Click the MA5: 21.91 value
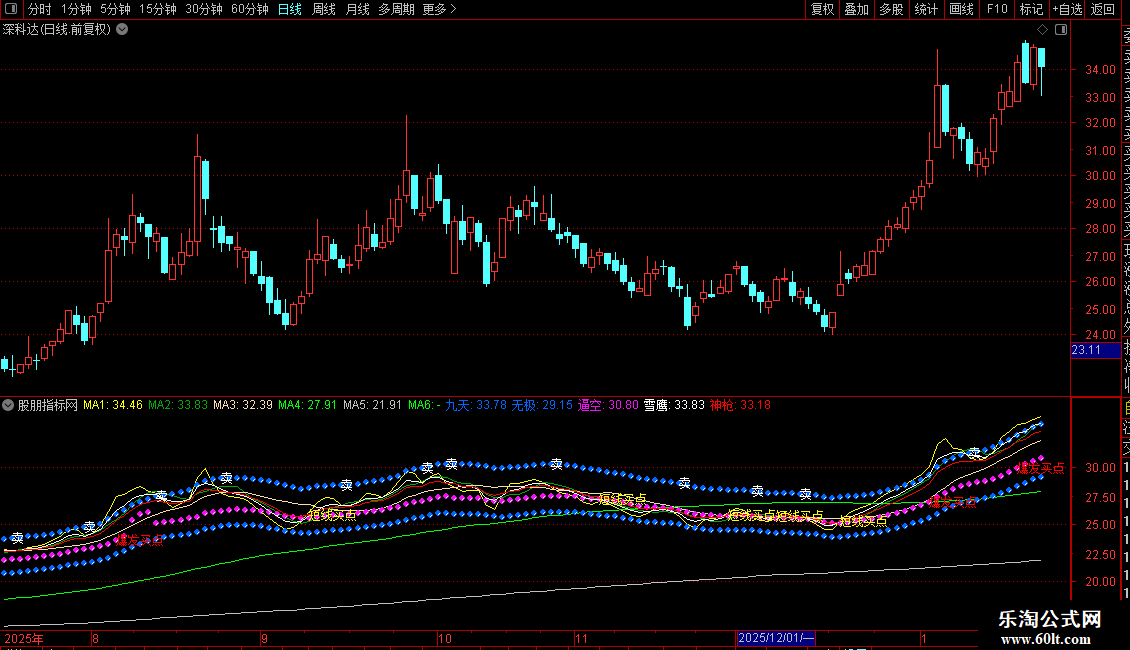The width and height of the screenshot is (1130, 650). [x=373, y=405]
